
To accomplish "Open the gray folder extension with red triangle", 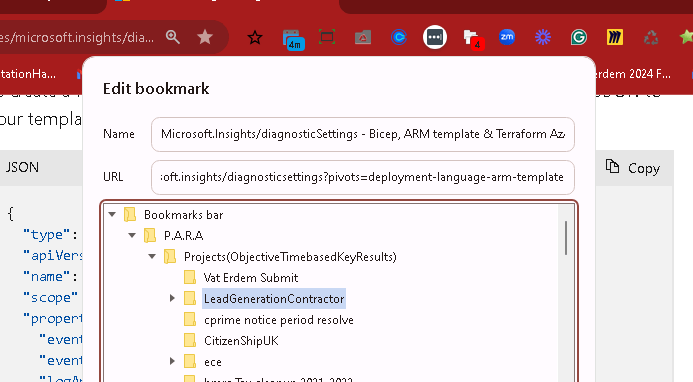I will tap(363, 38).
